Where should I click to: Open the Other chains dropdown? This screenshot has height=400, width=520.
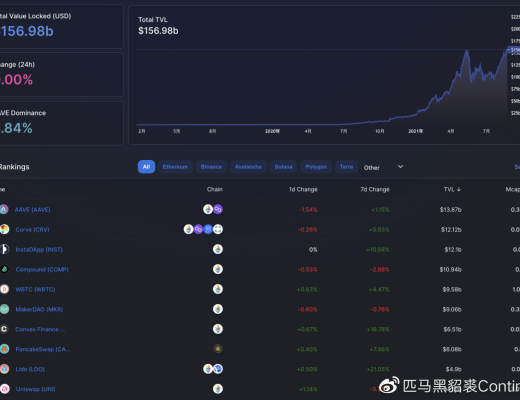[x=383, y=167]
